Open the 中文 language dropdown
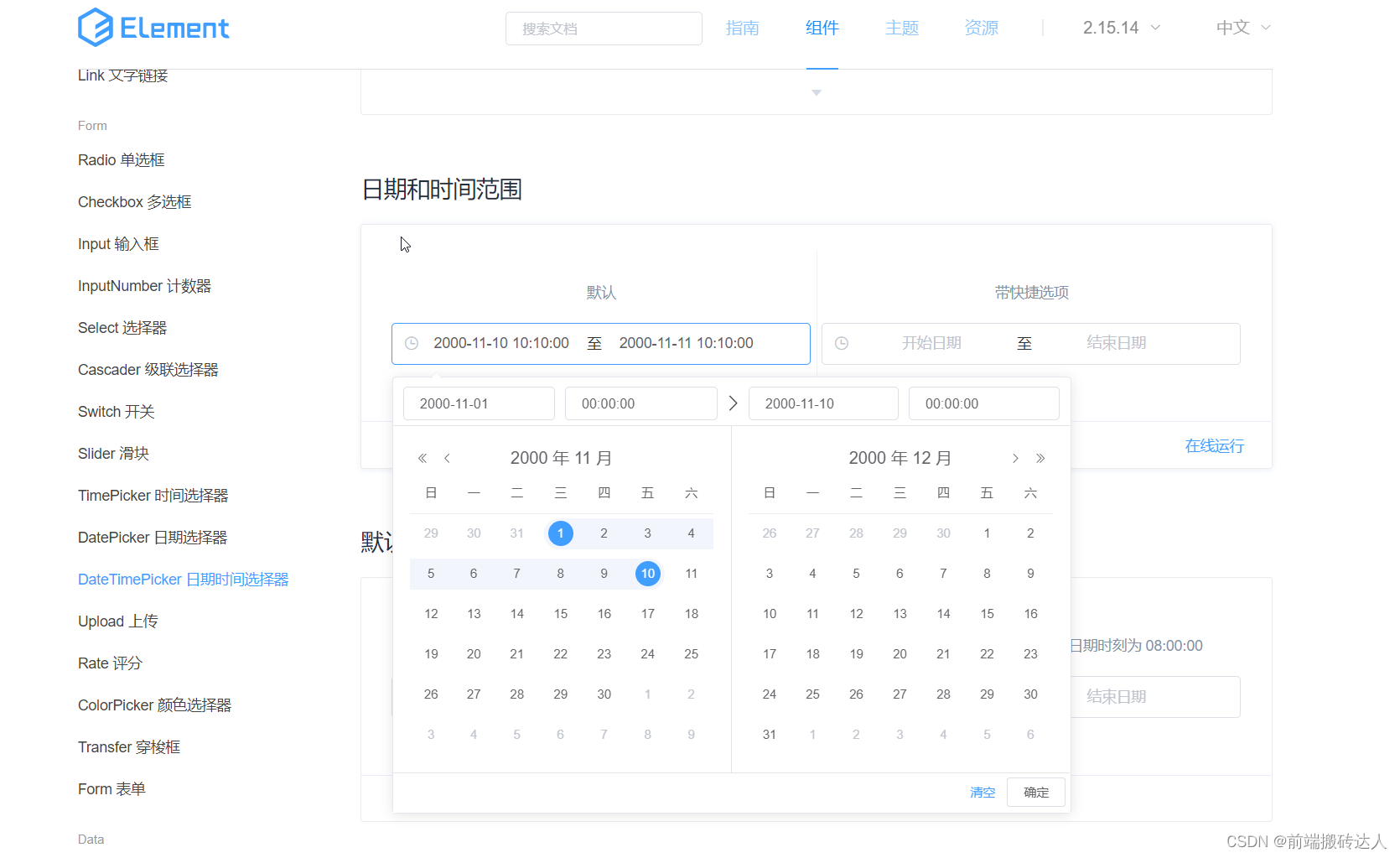1400x858 pixels. click(x=1243, y=28)
